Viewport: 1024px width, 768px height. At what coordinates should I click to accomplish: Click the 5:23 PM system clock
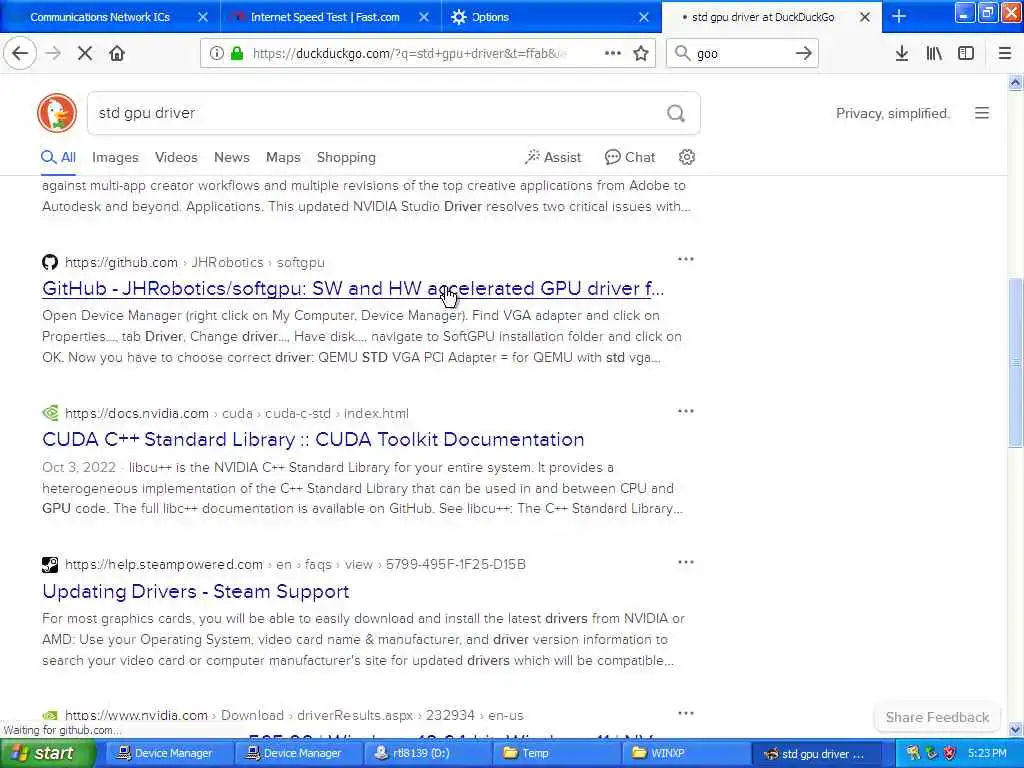point(987,754)
